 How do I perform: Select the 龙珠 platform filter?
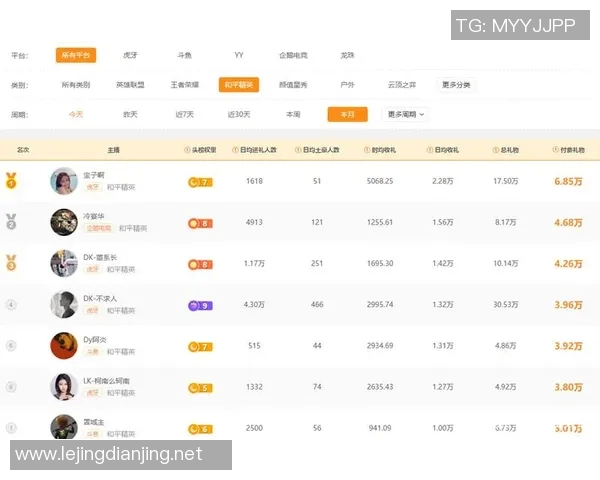click(x=347, y=55)
